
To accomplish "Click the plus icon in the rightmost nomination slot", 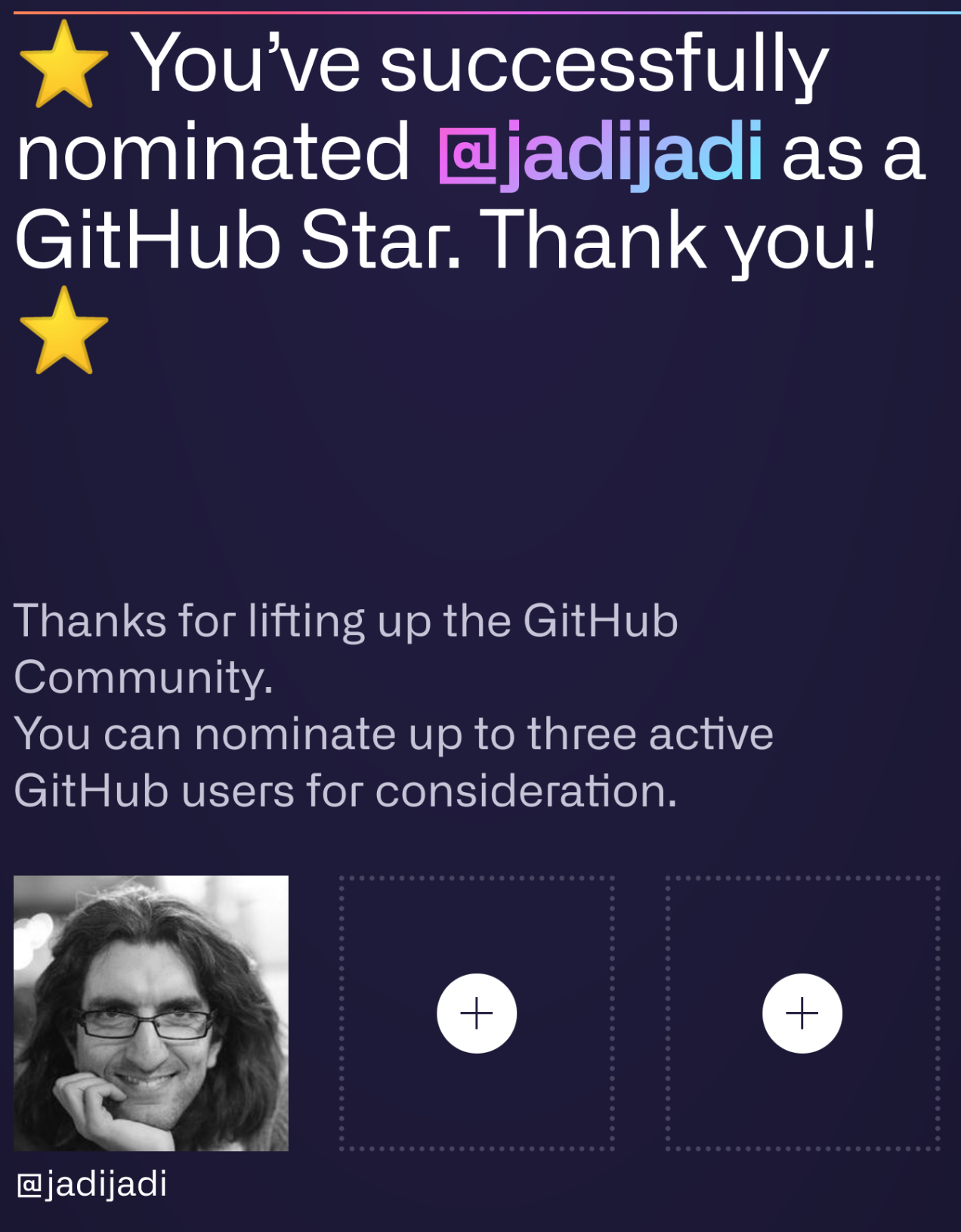I will [802, 1013].
